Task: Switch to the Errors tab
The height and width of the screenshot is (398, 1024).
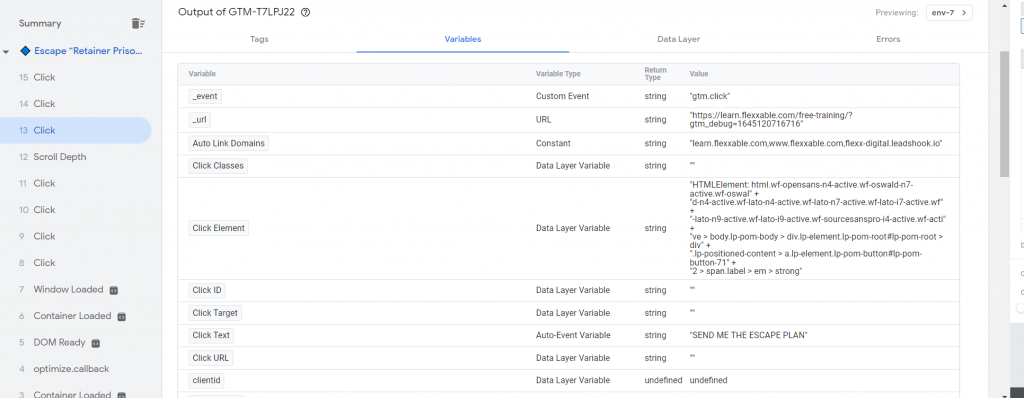Action: tap(888, 39)
